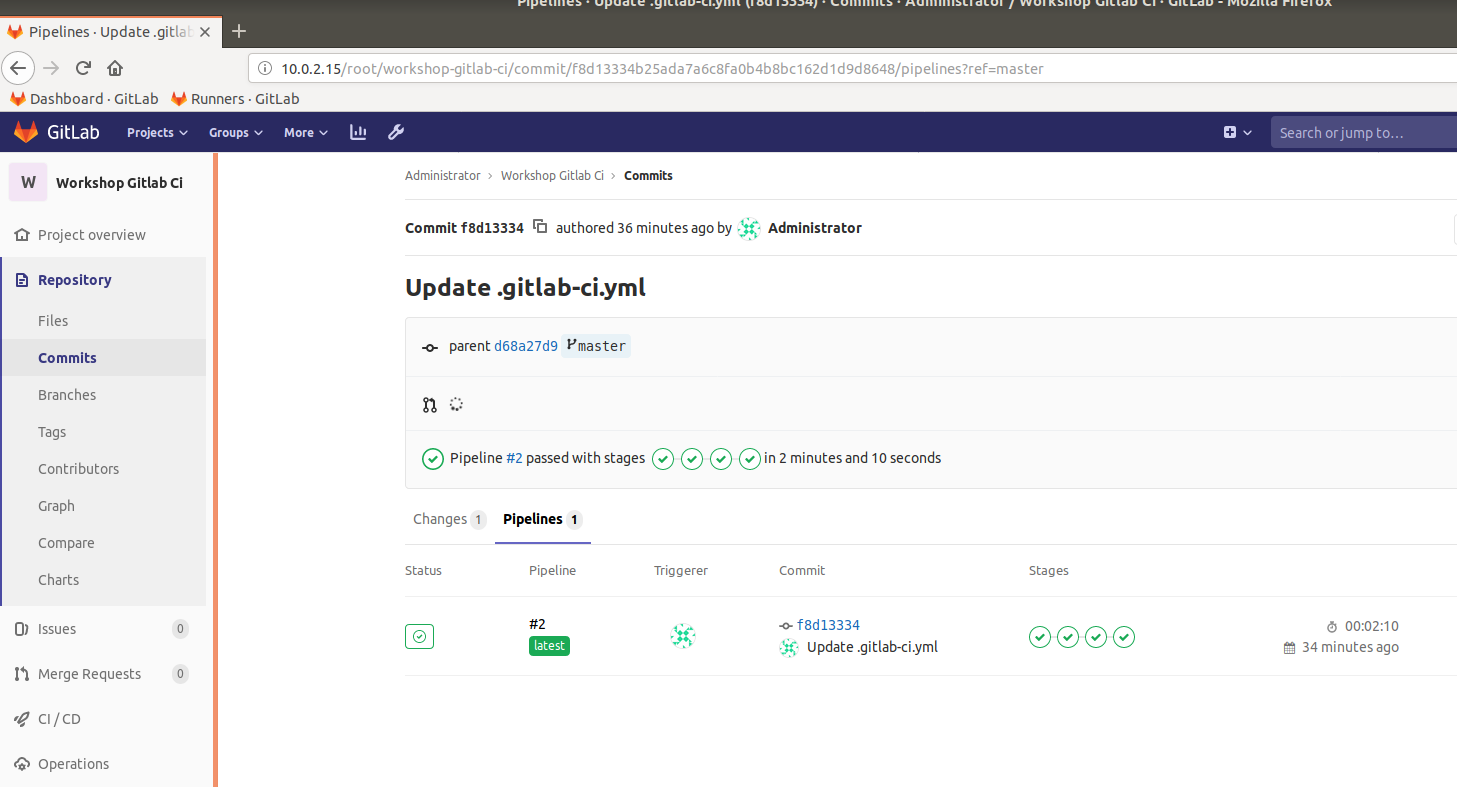Open the More menu in the navbar

(304, 131)
